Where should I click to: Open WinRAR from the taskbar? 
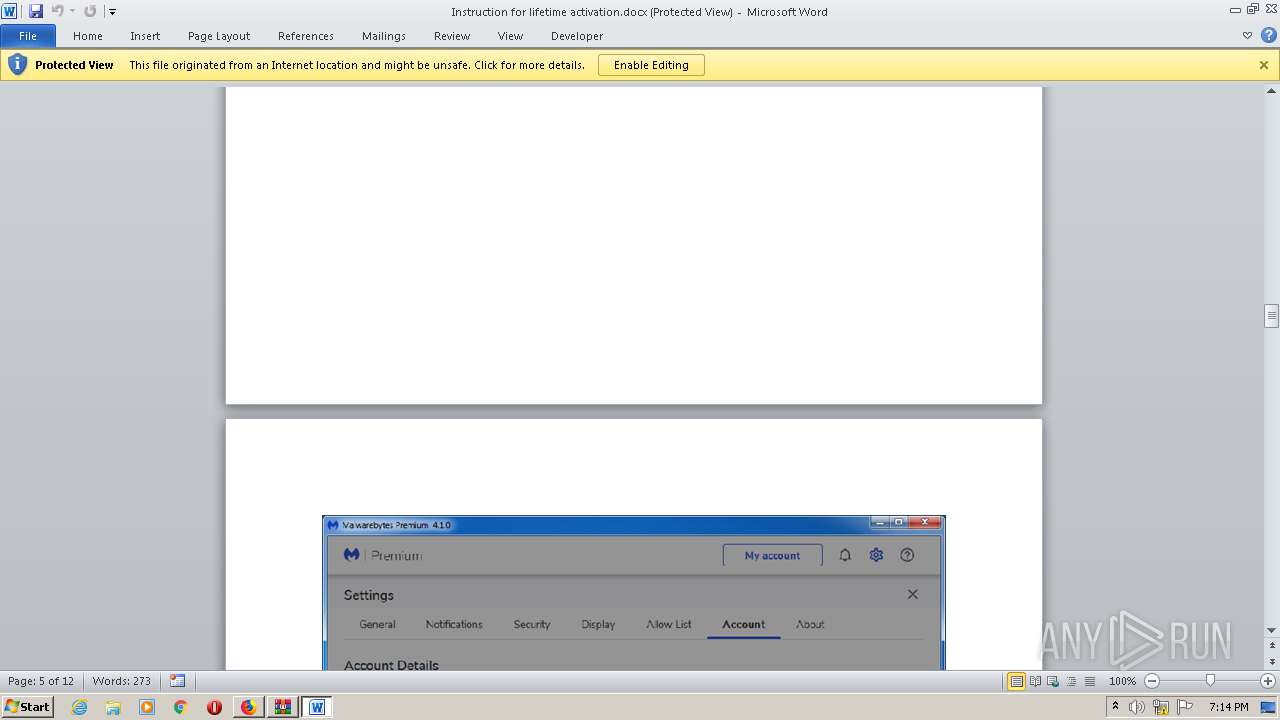coord(282,707)
